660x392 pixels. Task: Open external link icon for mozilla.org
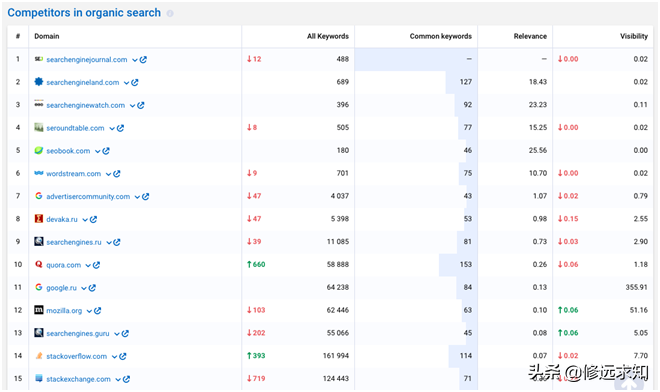click(x=98, y=311)
